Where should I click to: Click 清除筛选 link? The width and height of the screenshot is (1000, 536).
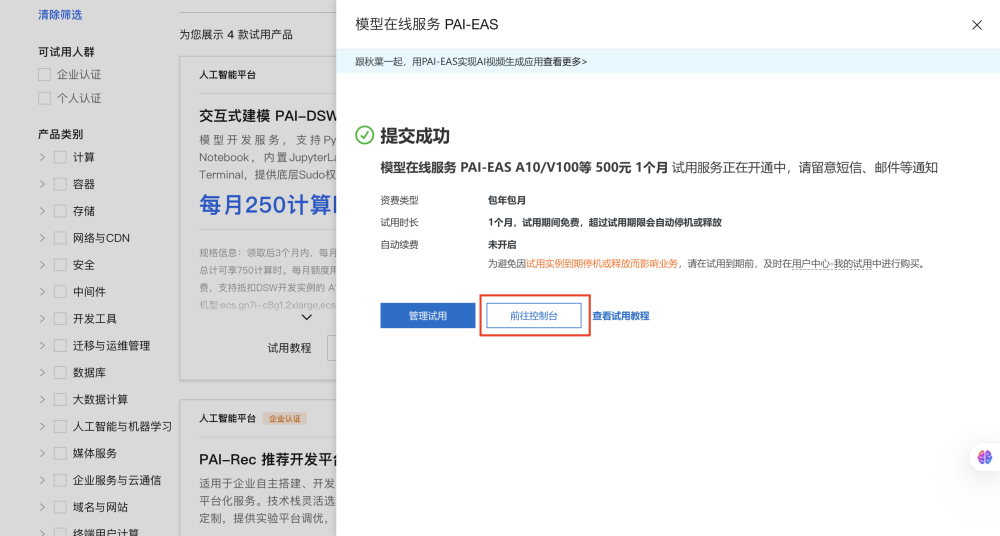(60, 15)
